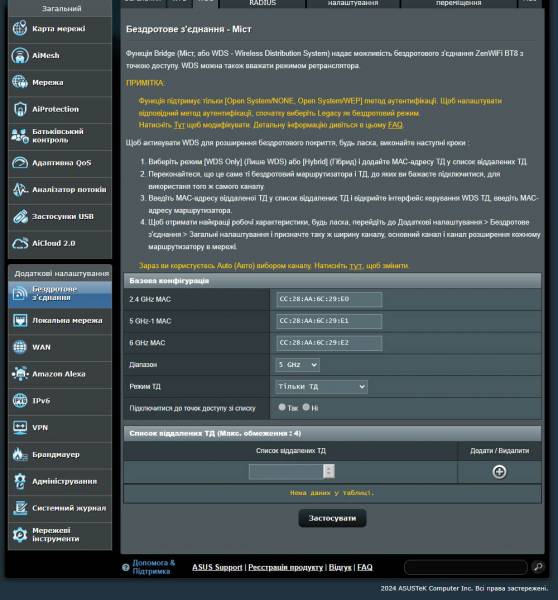The image size is (558, 600).
Task: Open the Карта мережі menu label
Action: tap(59, 29)
